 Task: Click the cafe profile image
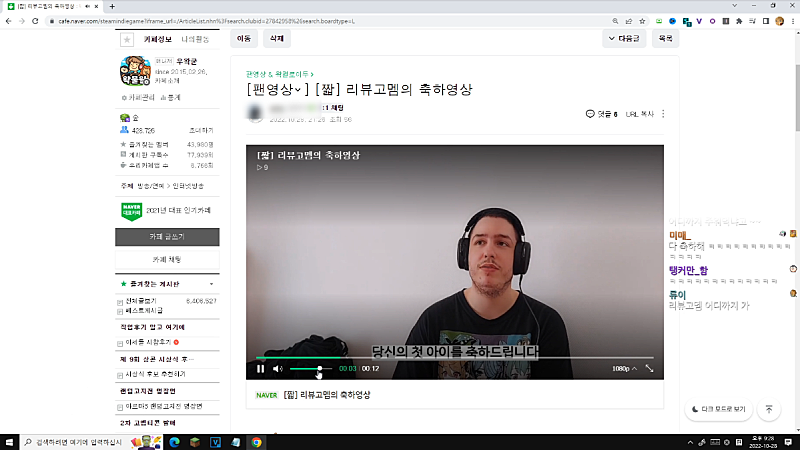point(135,71)
